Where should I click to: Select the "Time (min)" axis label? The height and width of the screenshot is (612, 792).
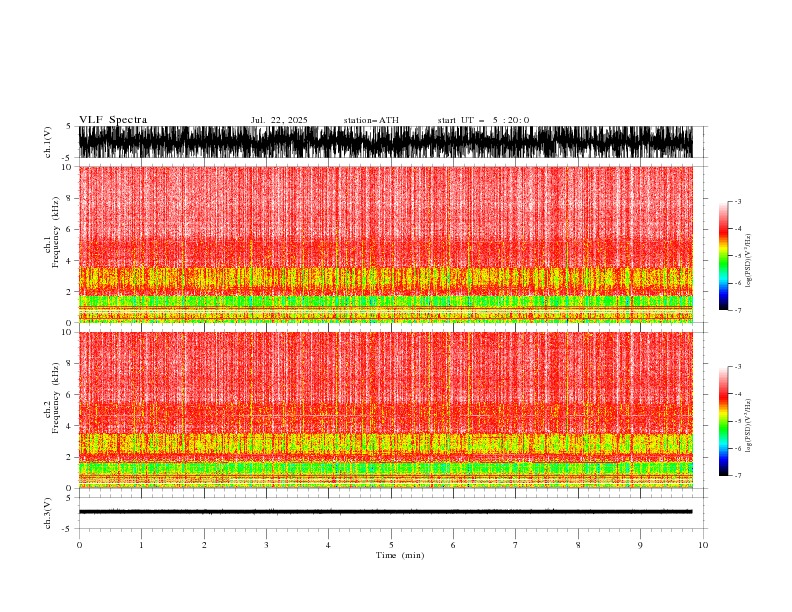(400, 555)
